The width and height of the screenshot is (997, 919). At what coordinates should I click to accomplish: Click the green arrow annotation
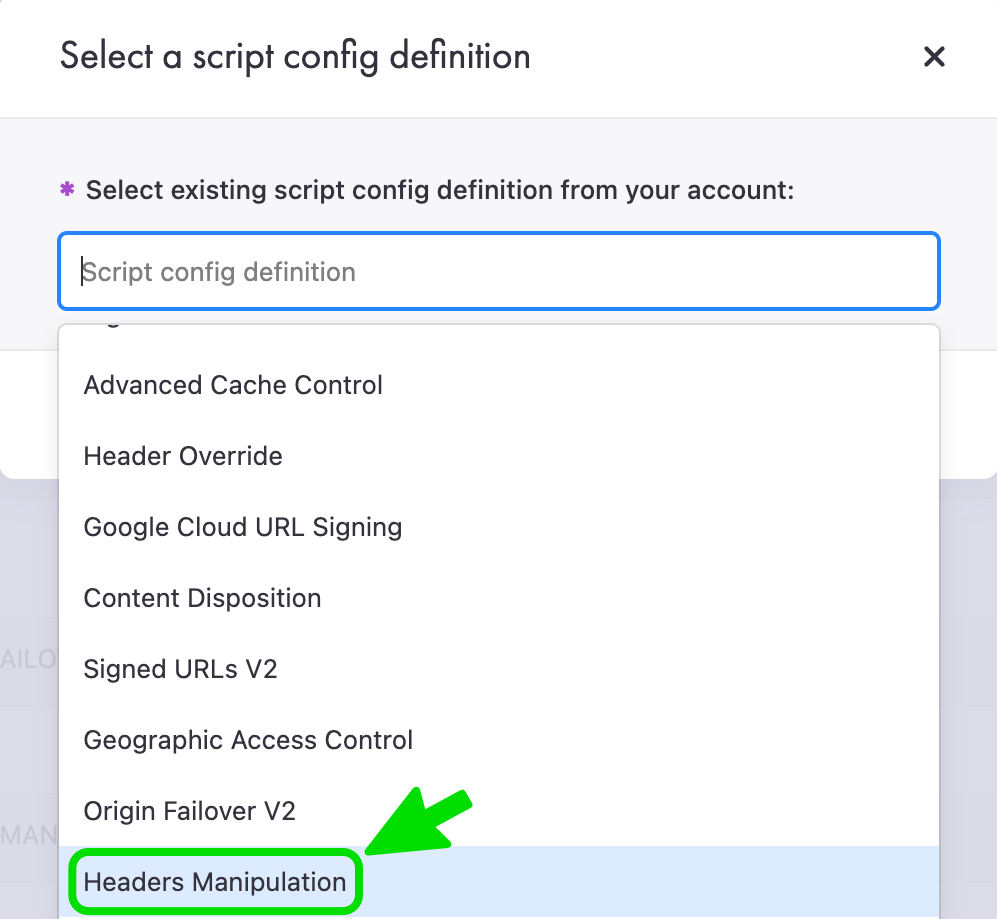(x=420, y=822)
